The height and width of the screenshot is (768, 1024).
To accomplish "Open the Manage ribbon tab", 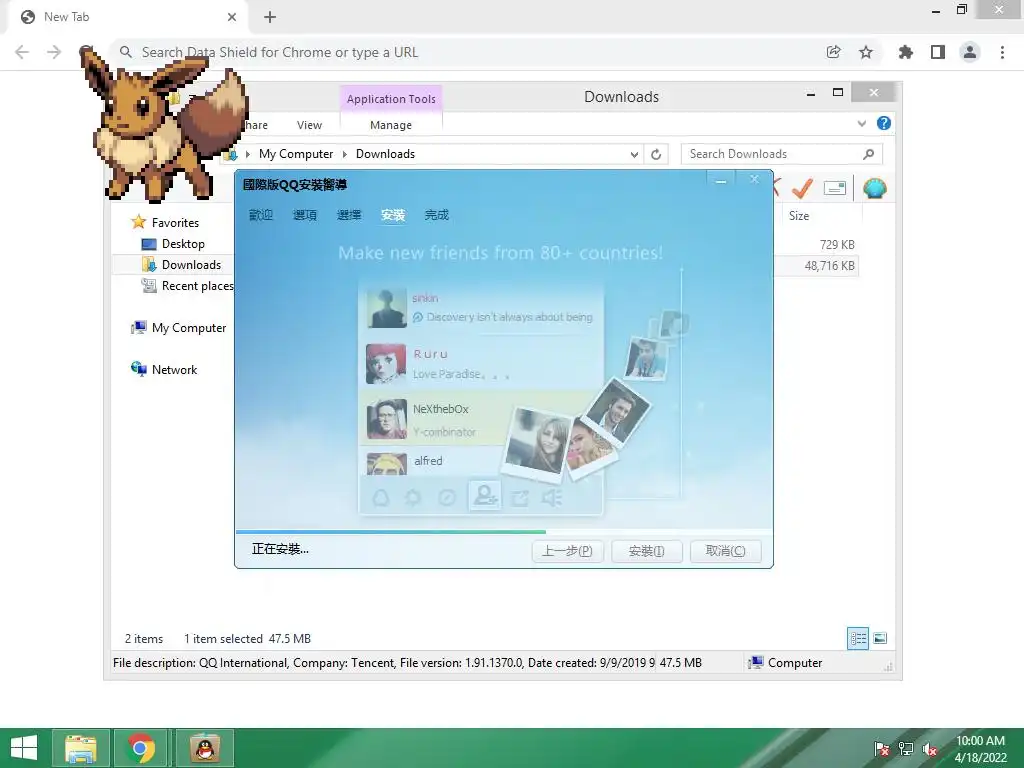I will coord(391,125).
